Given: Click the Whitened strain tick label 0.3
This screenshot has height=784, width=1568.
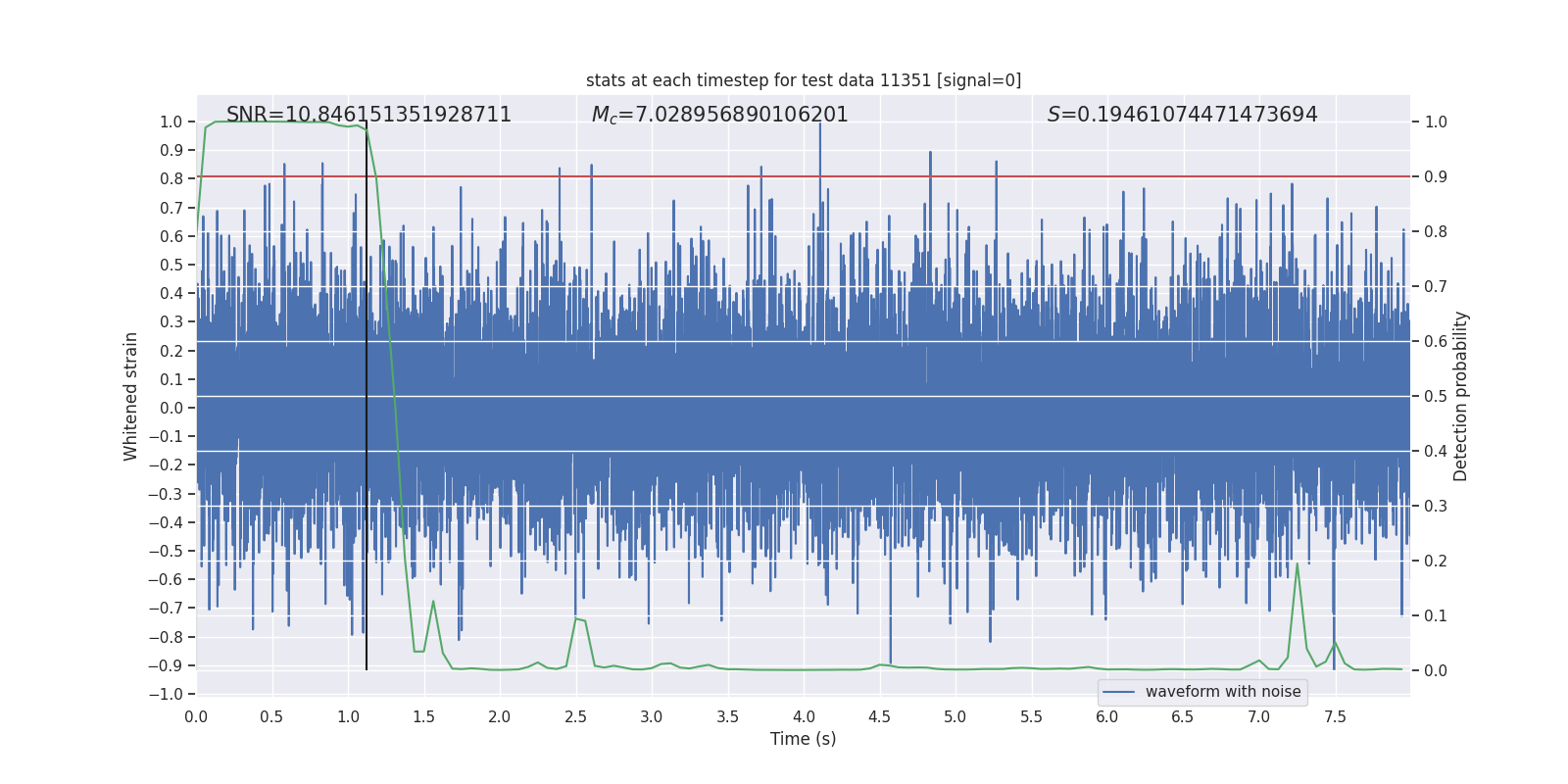Looking at the screenshot, I should tap(171, 321).
